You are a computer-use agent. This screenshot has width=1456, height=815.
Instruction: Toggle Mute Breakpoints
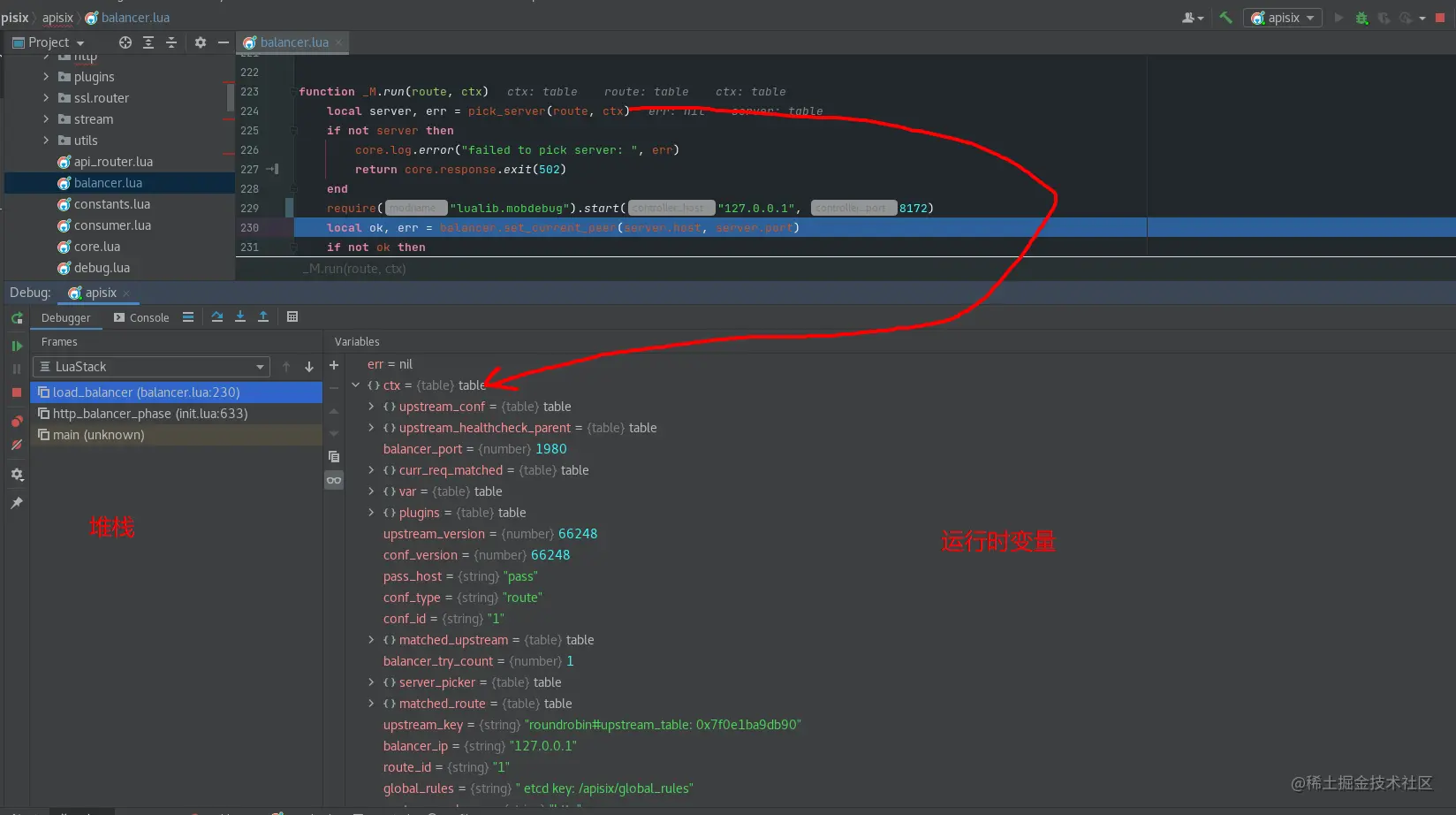pos(17,445)
